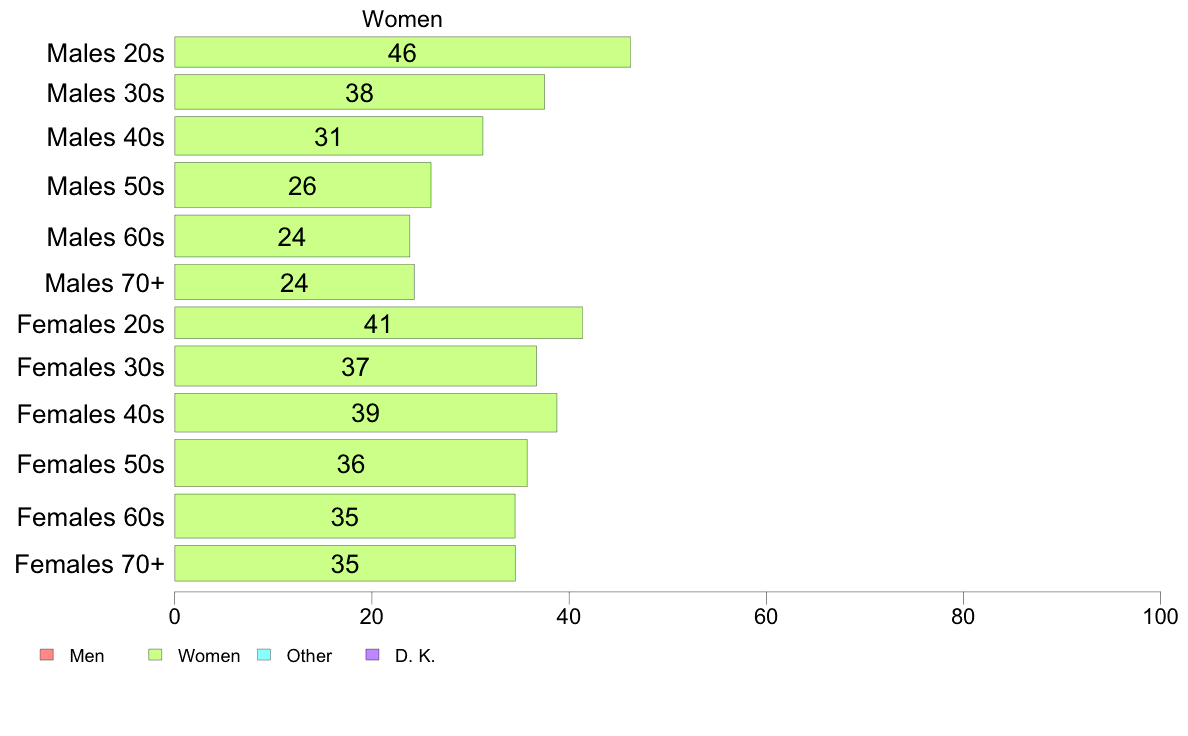Click the Females 40s row label
Viewport: 1188px width, 736px height.
(x=91, y=414)
